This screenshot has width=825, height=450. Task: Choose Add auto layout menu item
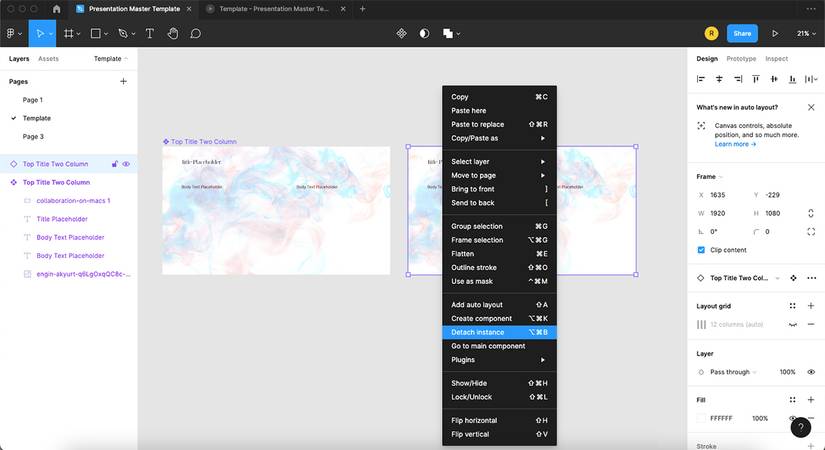pyautogui.click(x=499, y=305)
